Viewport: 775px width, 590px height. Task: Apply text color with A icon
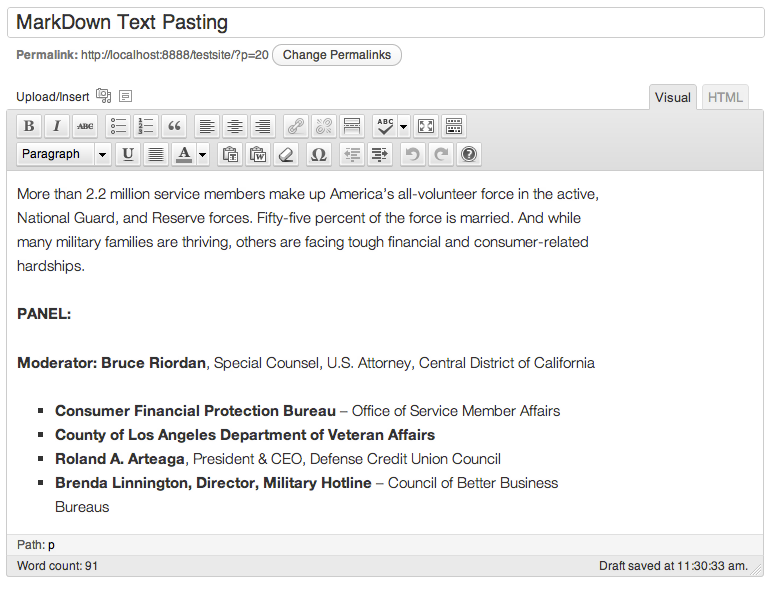(x=184, y=154)
